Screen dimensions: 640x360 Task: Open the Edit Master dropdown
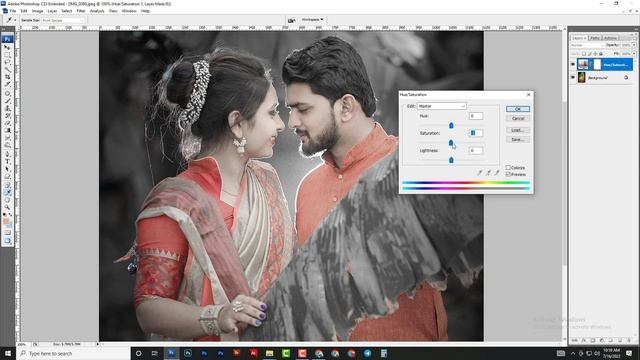point(441,106)
